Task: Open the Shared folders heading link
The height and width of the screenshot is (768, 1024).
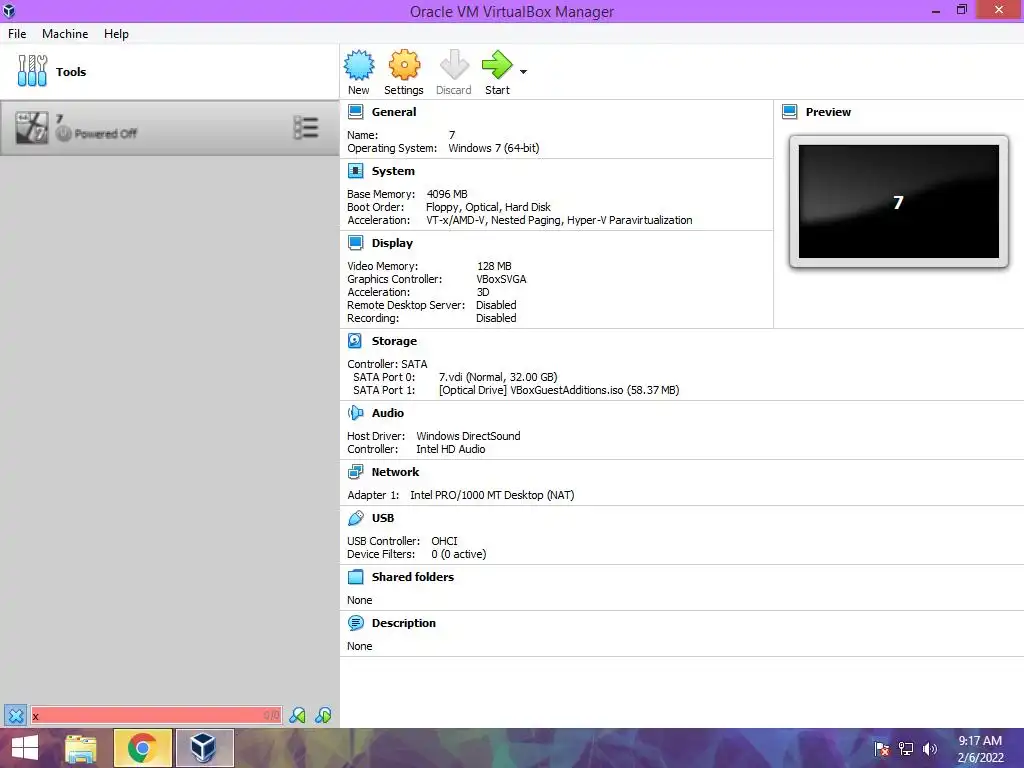Action: tap(413, 577)
